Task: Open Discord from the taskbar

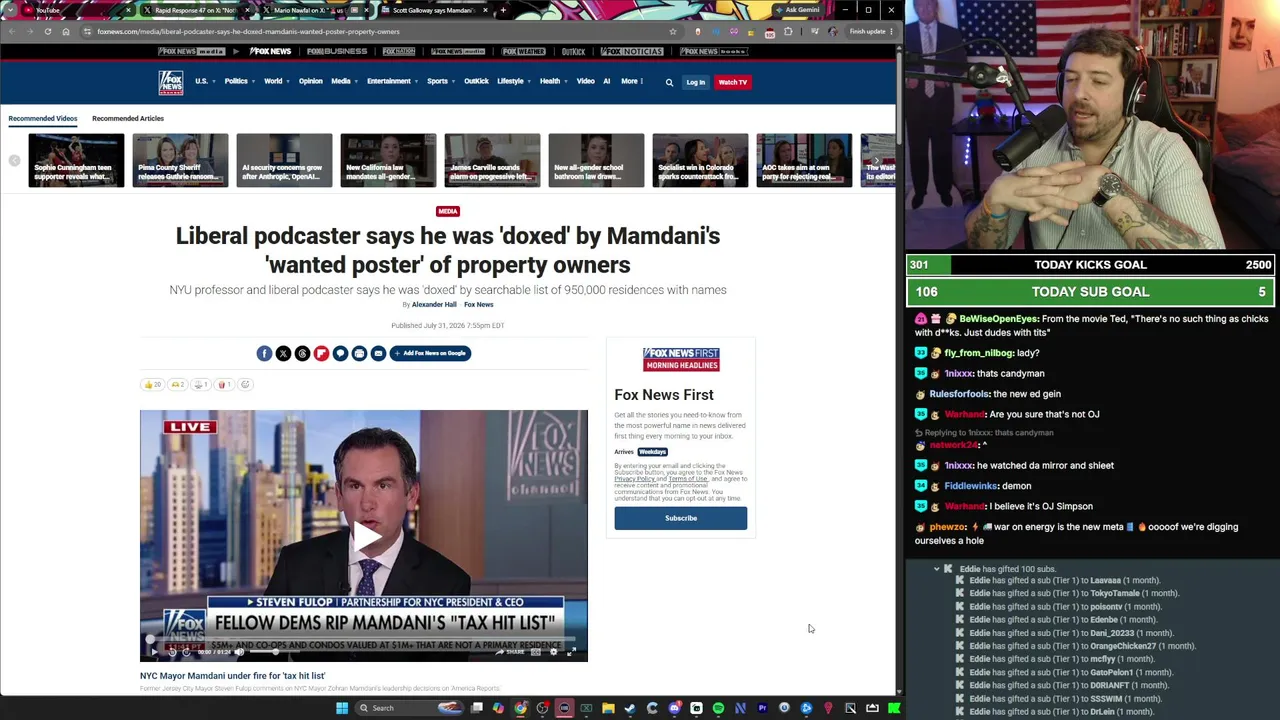Action: 674,708
